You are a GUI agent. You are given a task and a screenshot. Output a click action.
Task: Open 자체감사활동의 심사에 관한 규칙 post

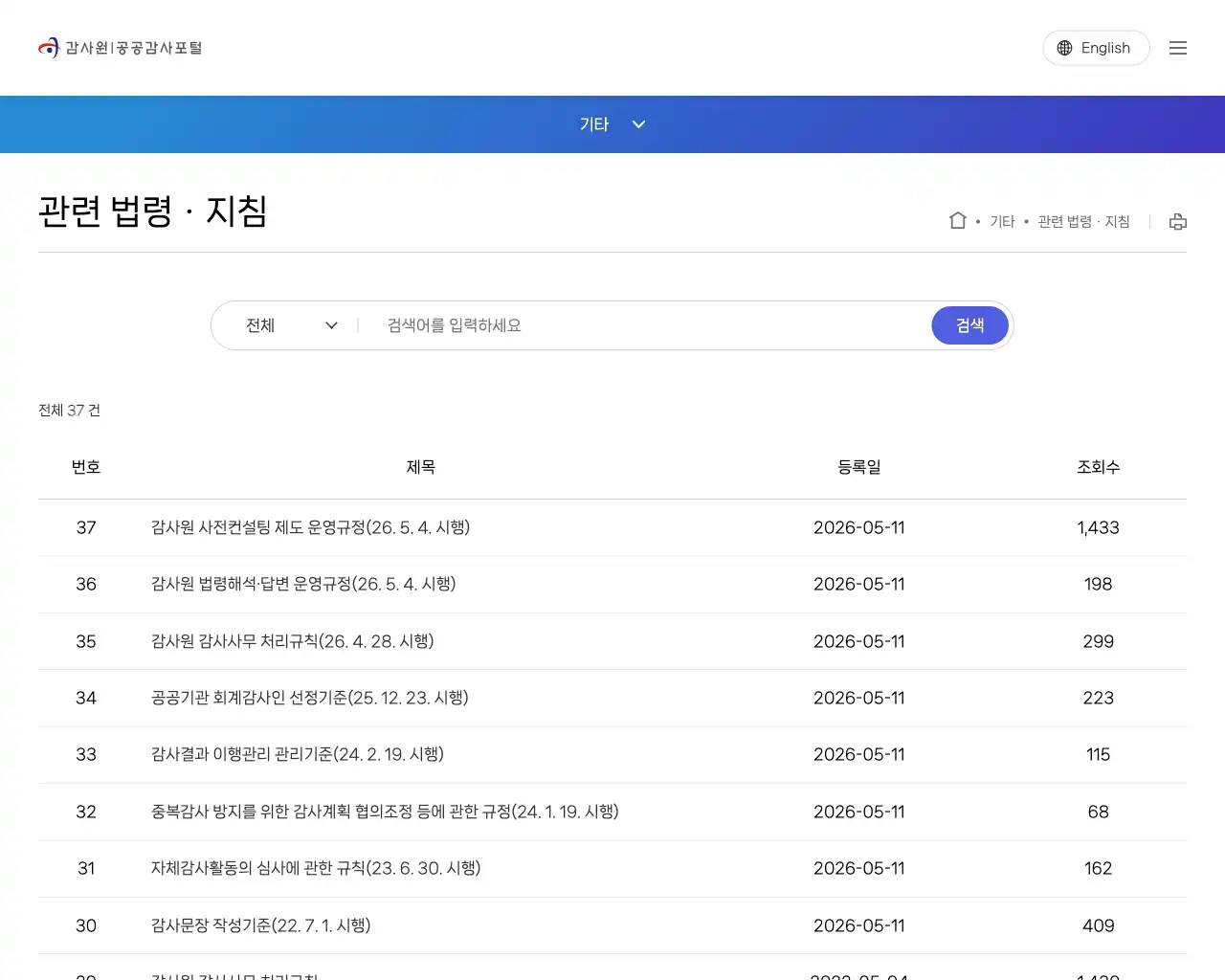[x=316, y=868]
